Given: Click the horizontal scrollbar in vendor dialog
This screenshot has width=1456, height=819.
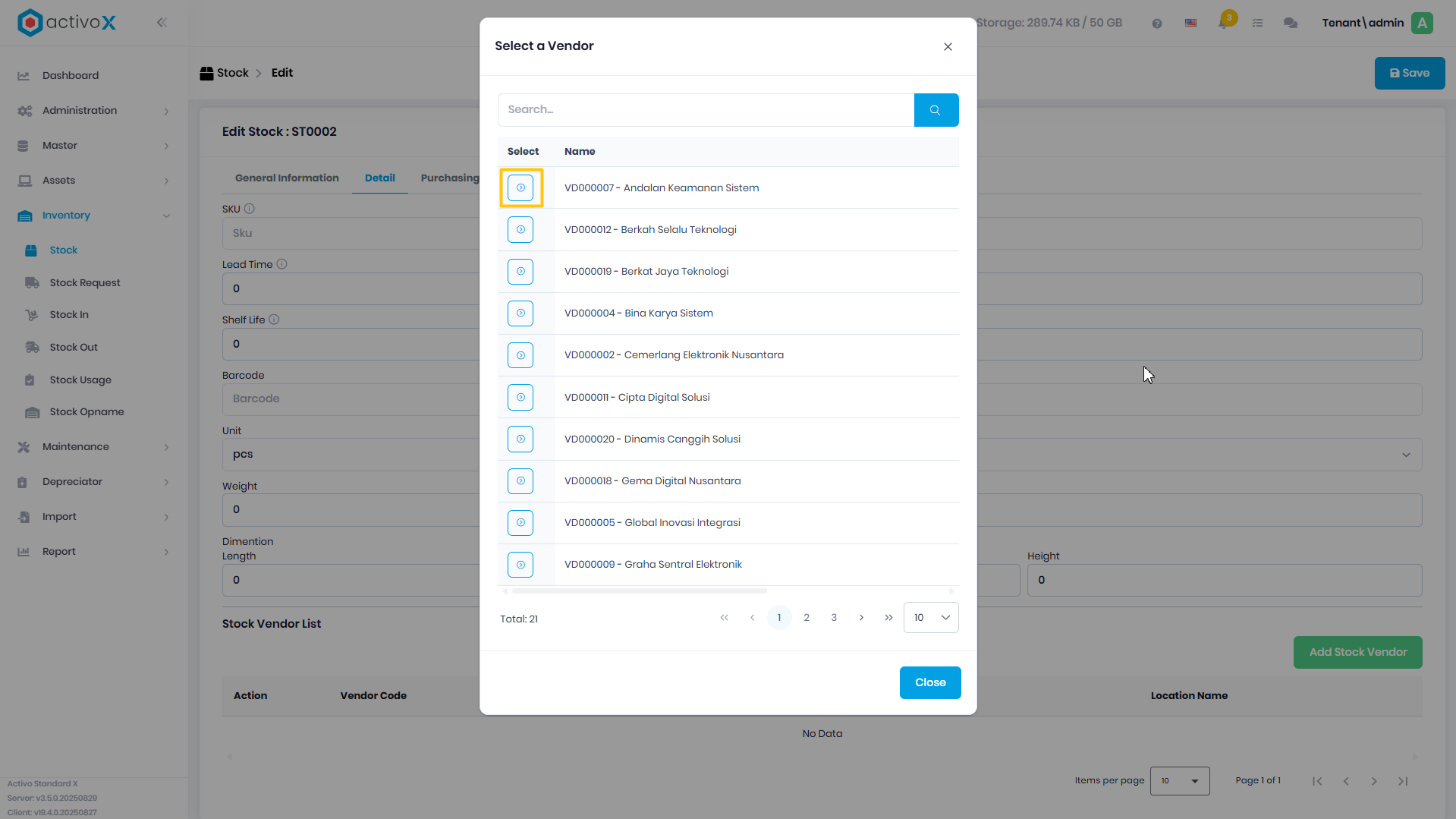Looking at the screenshot, I should 640,591.
